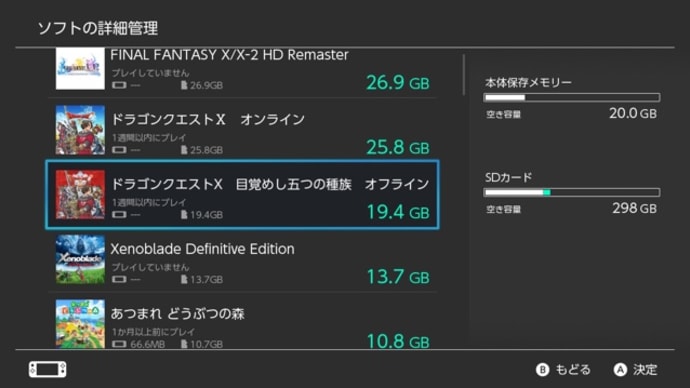Click the もどる back button
This screenshot has width=690, height=388.
pos(563,370)
